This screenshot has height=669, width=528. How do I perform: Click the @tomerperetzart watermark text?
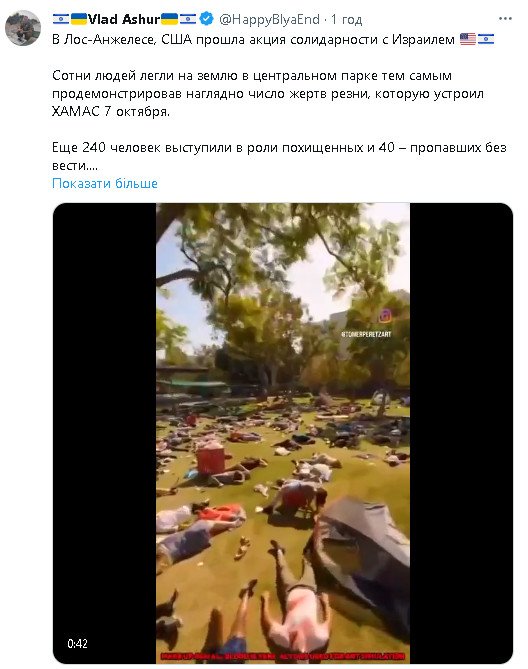[x=366, y=334]
